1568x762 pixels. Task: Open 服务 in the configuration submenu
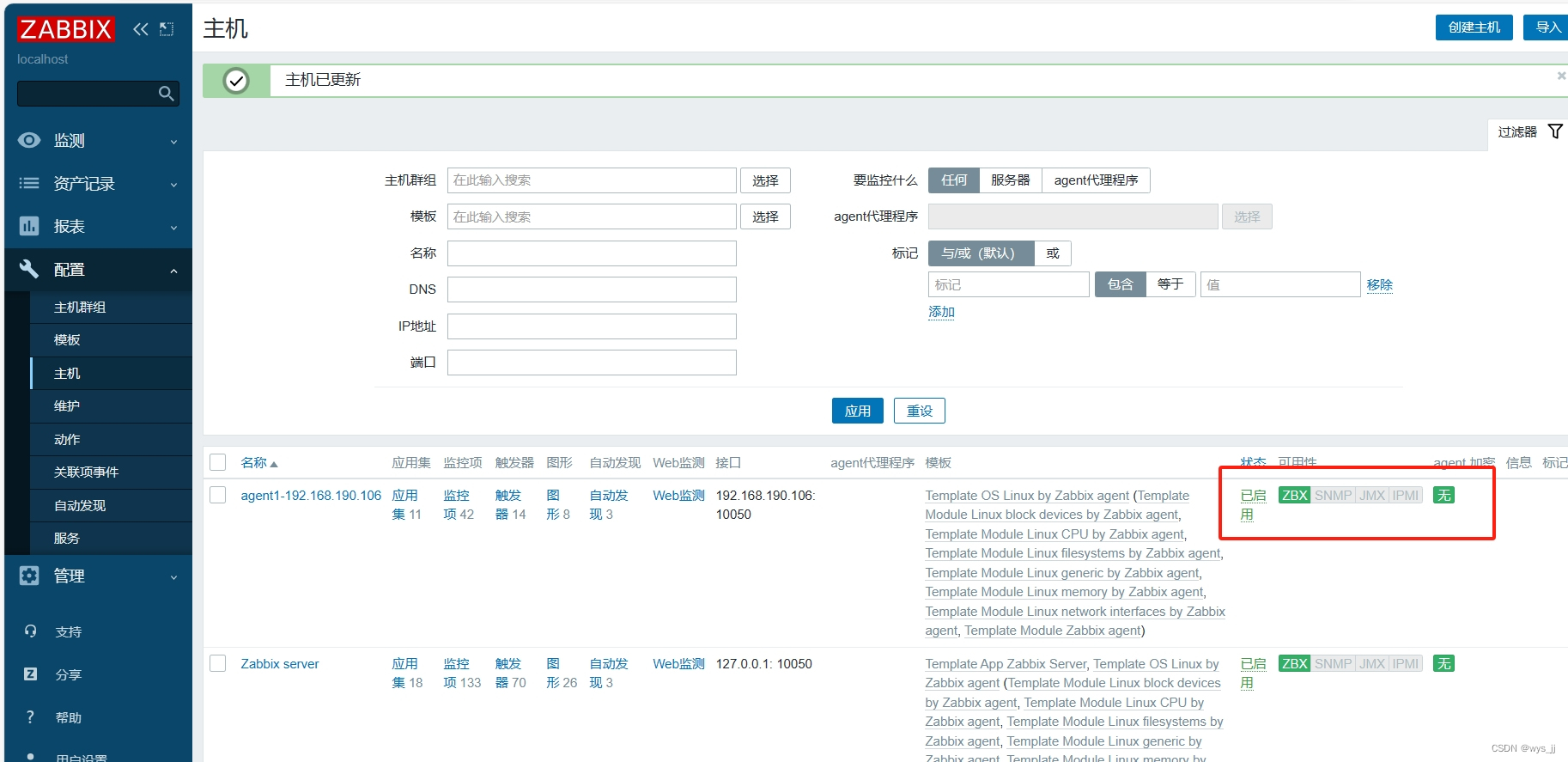[111, 538]
